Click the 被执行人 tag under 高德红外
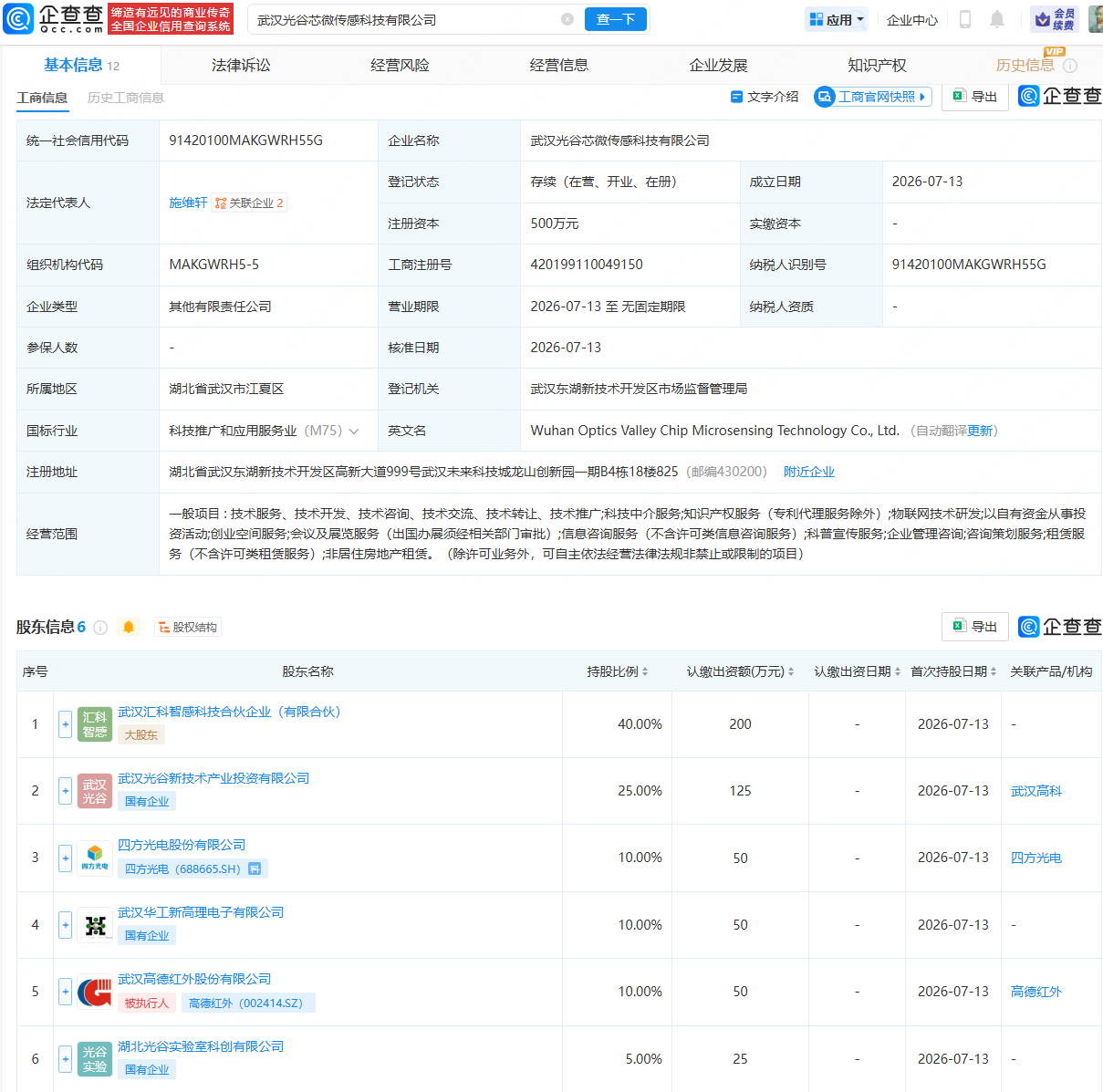The width and height of the screenshot is (1103, 1092). point(147,1003)
